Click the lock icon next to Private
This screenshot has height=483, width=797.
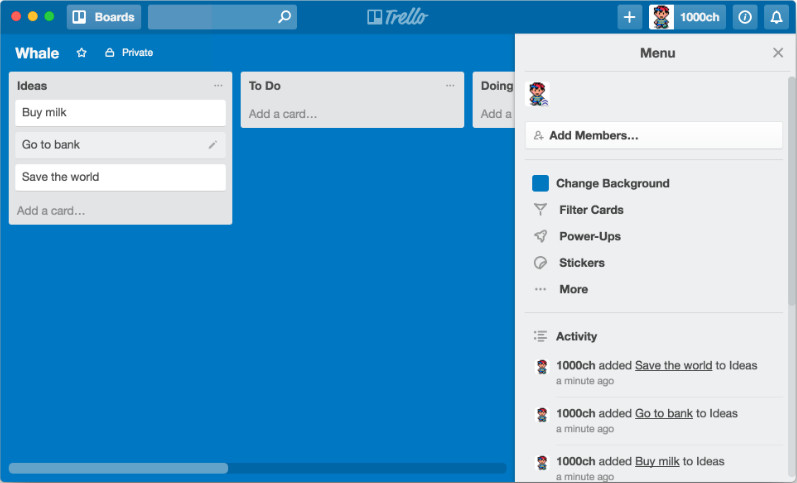(x=109, y=52)
